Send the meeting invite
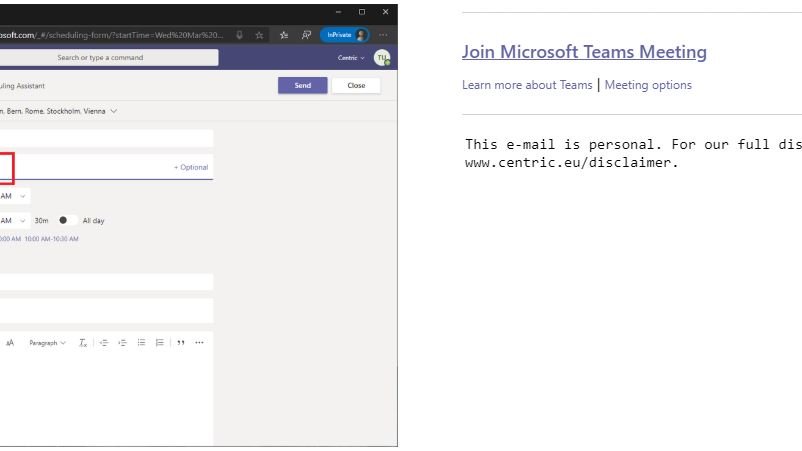The height and width of the screenshot is (451, 802). [303, 85]
